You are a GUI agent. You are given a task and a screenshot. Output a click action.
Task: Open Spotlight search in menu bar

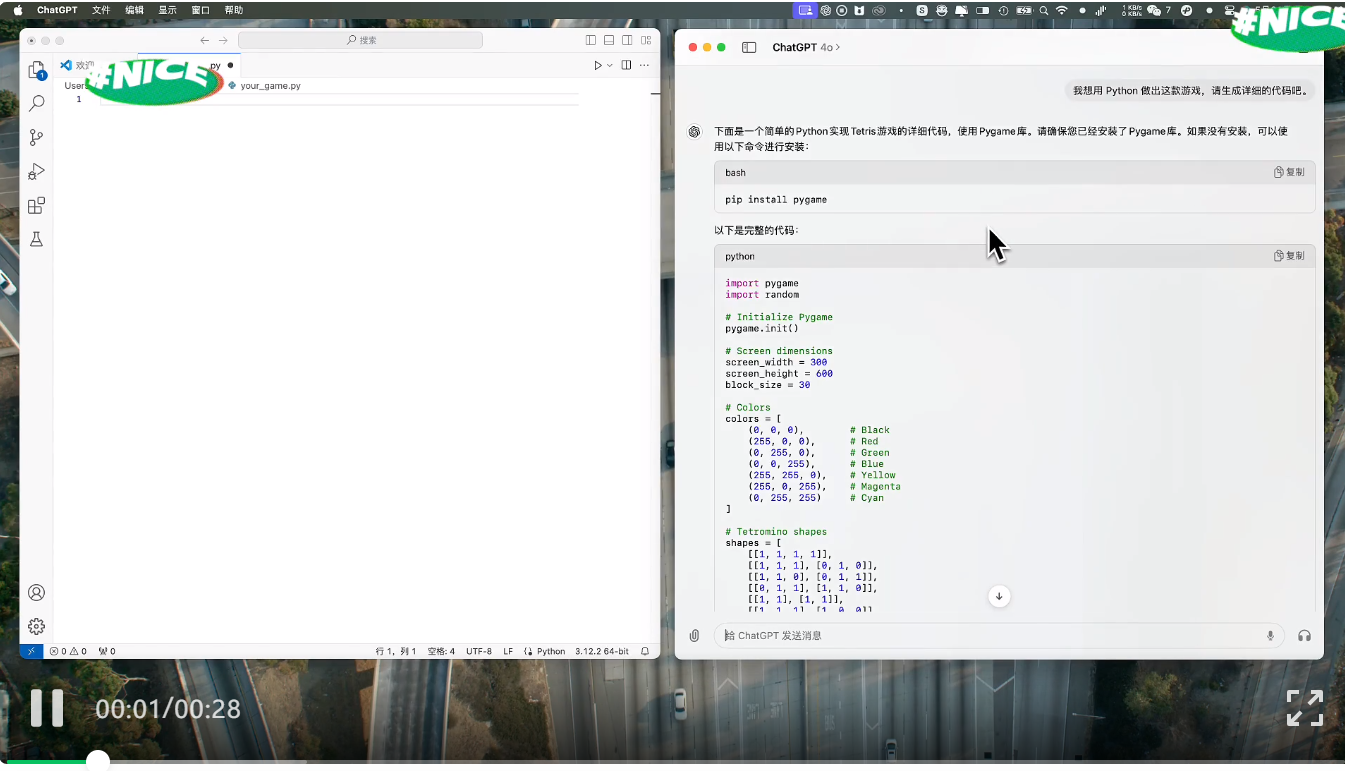(x=1043, y=10)
